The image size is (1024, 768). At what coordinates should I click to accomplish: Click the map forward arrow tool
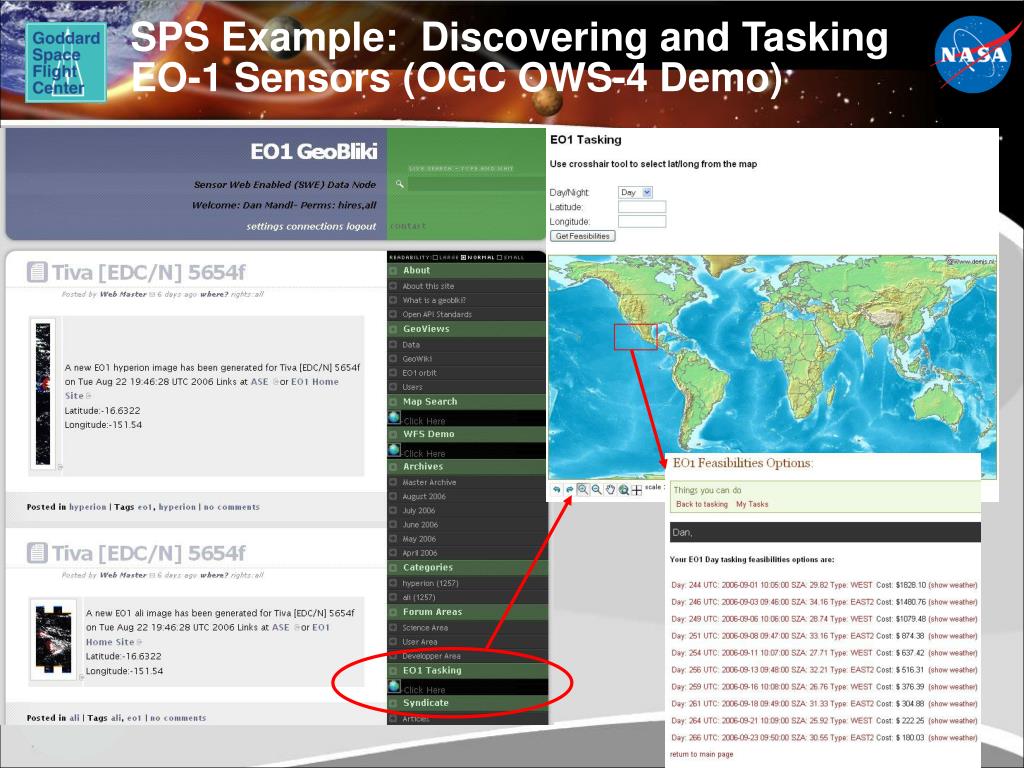click(569, 490)
